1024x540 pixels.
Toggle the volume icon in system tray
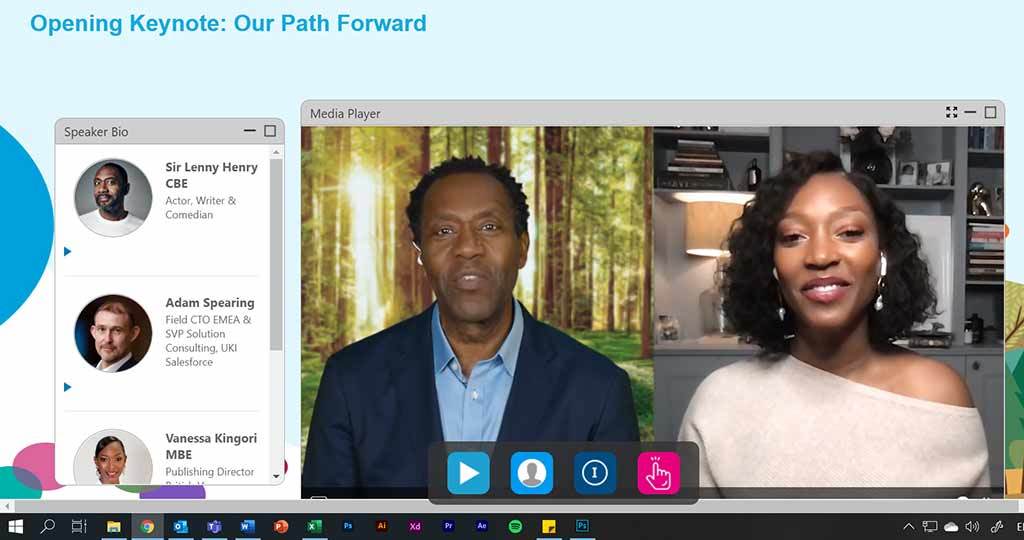coord(972,526)
